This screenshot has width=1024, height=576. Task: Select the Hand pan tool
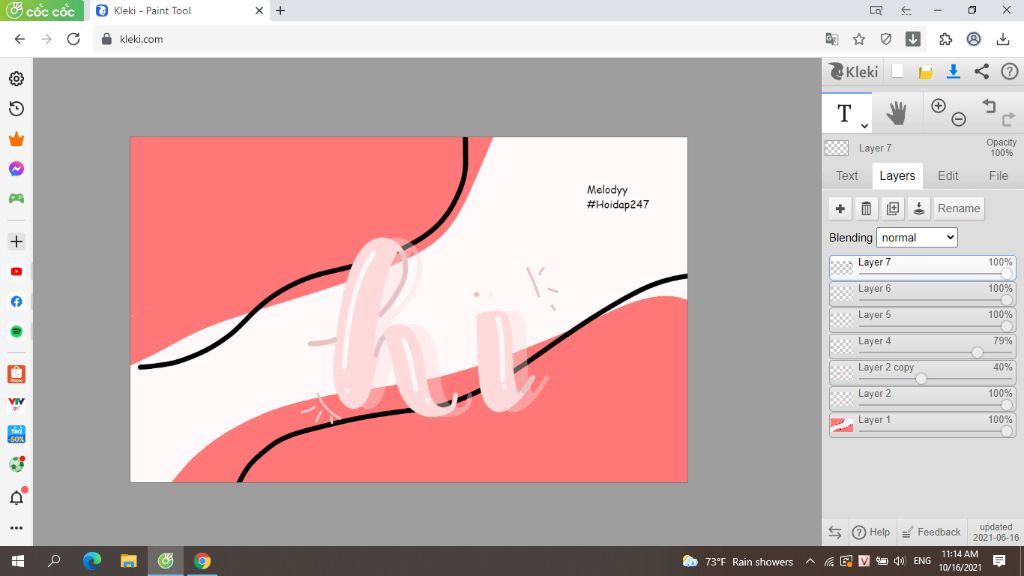coord(896,113)
